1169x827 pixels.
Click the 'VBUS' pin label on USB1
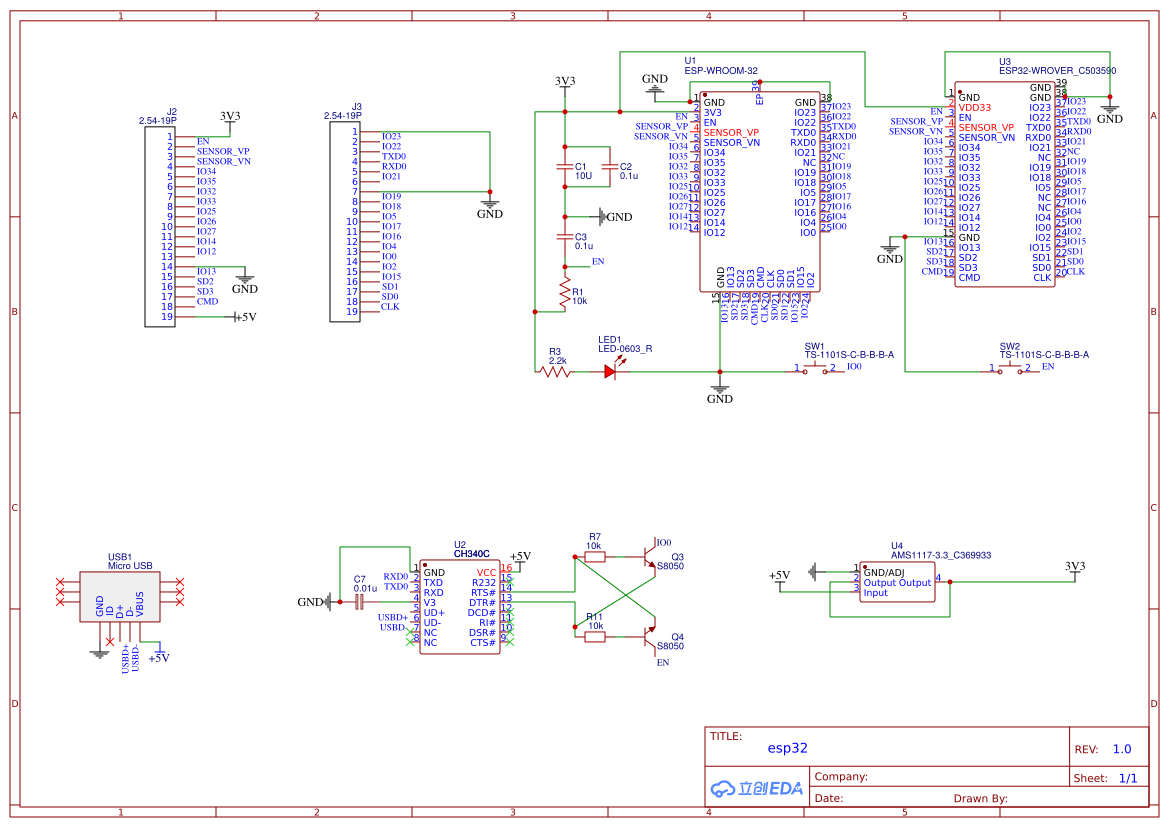pos(139,604)
